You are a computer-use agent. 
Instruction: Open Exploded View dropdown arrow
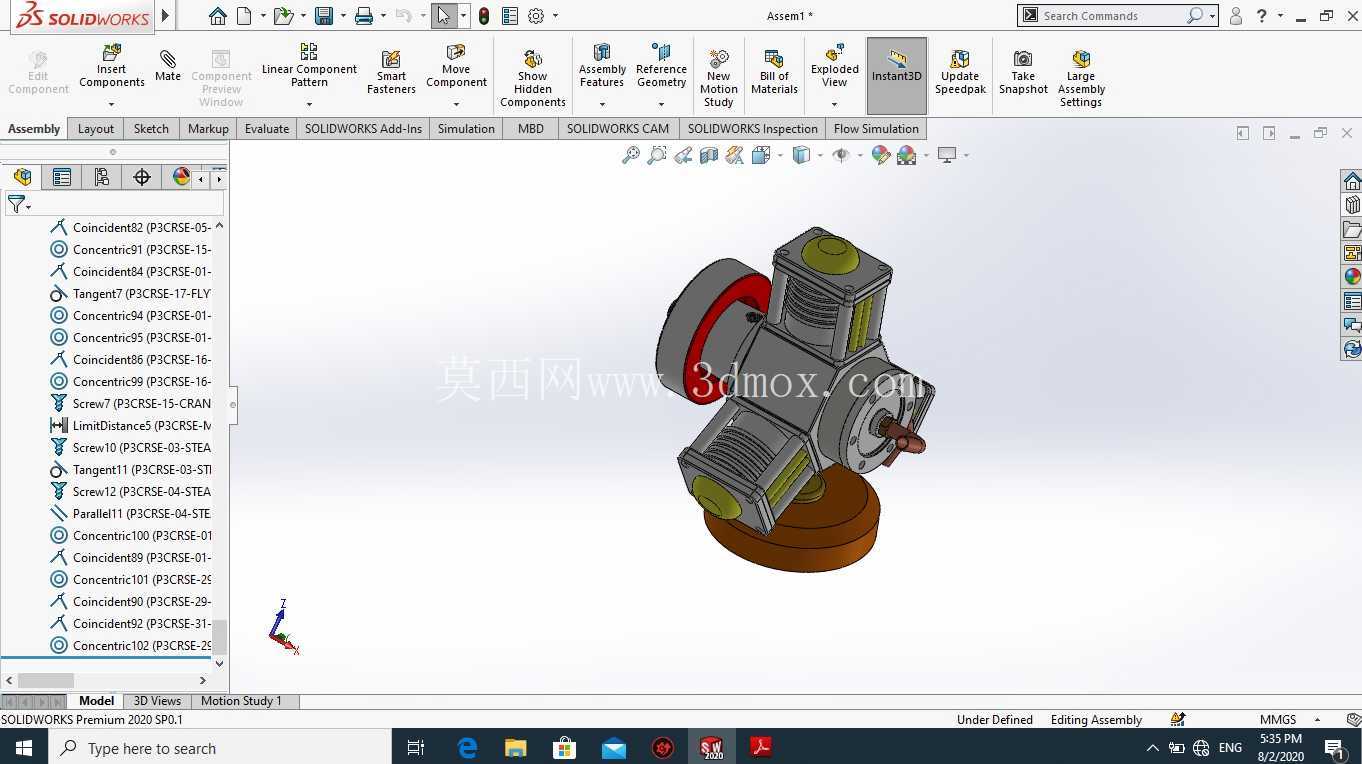(834, 103)
